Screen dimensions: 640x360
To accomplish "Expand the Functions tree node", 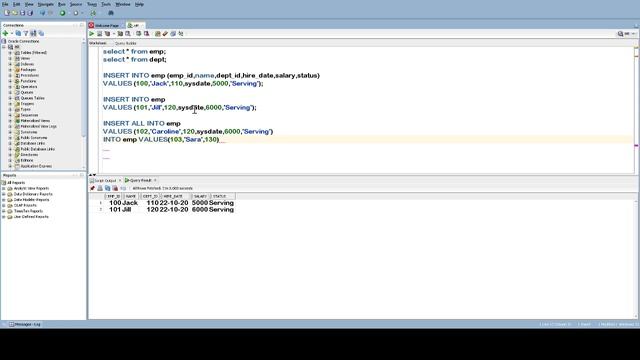I will [x=10, y=81].
